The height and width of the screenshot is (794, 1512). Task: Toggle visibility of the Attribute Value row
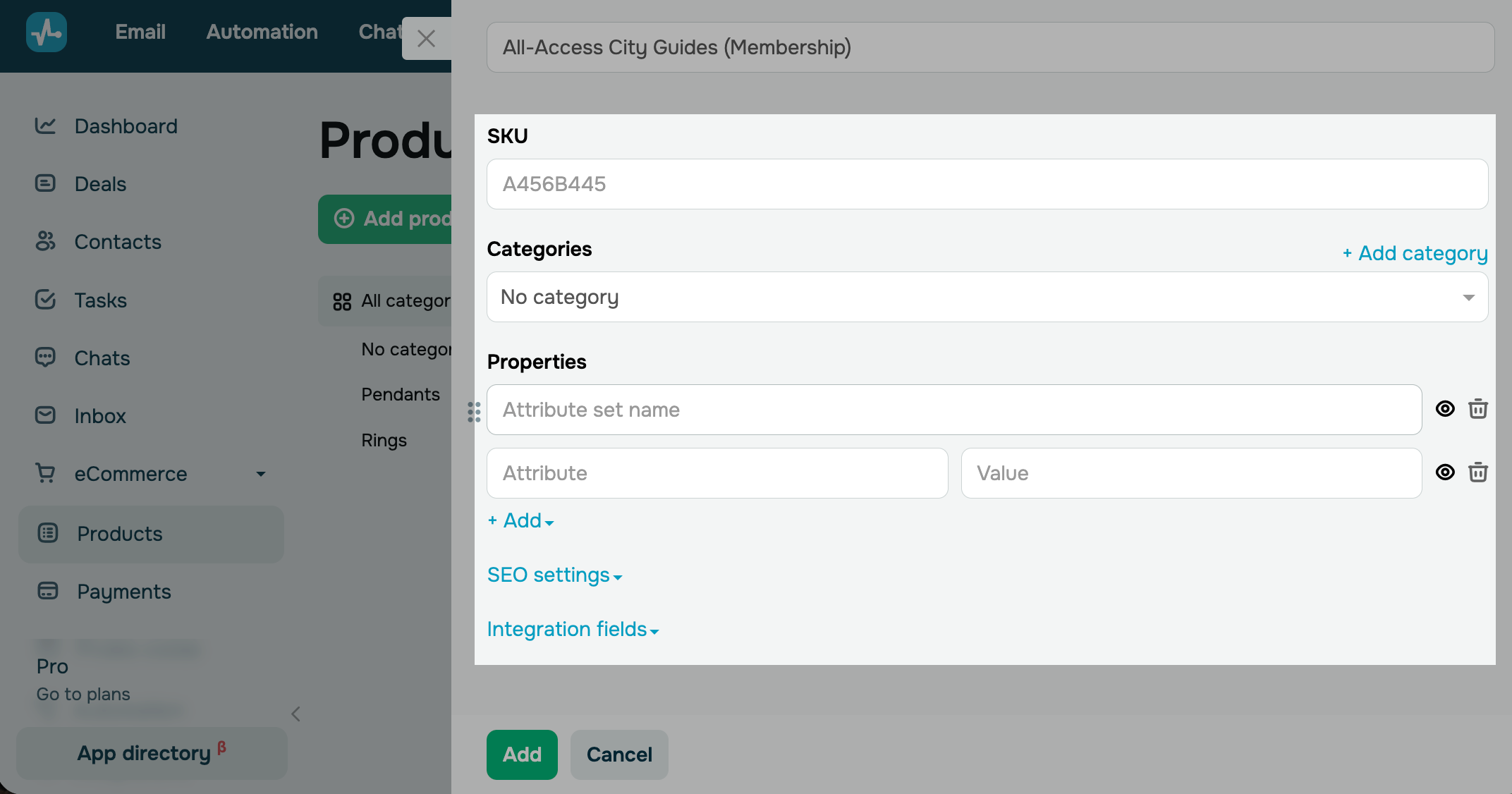click(x=1445, y=472)
